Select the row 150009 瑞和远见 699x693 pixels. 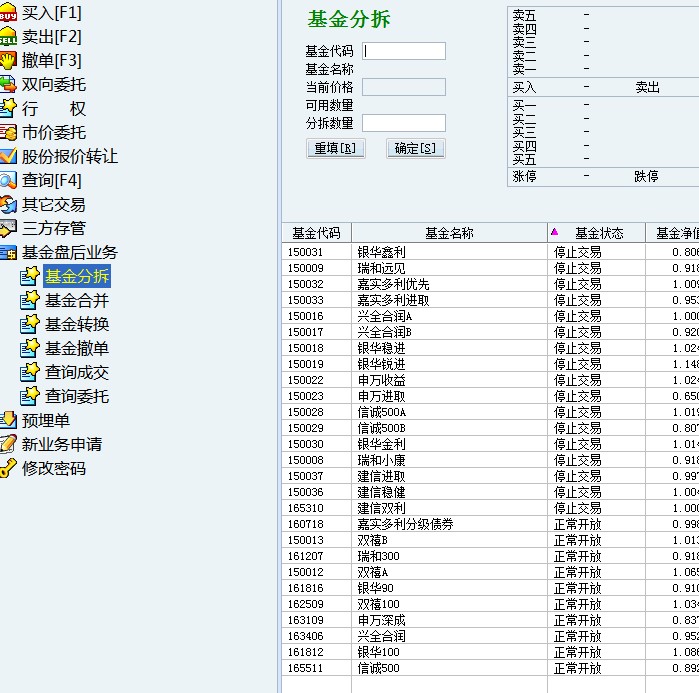tap(490, 268)
